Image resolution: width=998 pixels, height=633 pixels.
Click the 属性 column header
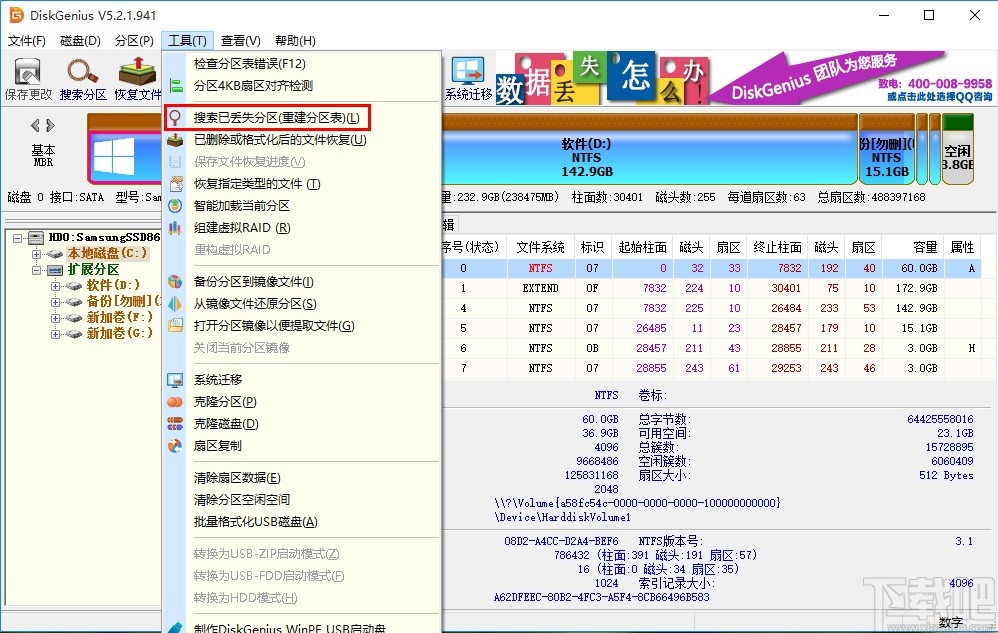pos(962,247)
